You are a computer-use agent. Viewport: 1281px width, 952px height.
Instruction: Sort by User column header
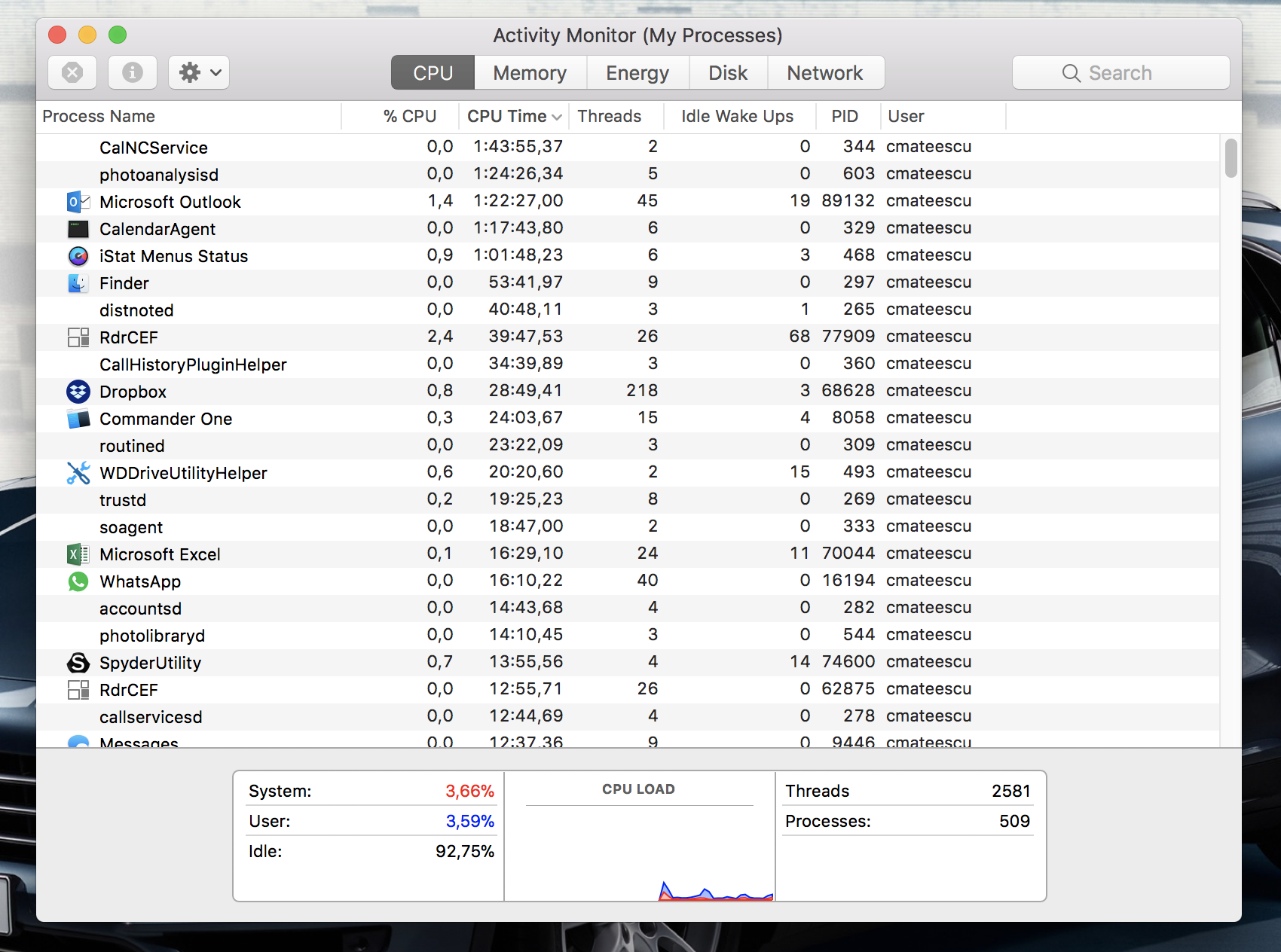pyautogui.click(x=943, y=116)
